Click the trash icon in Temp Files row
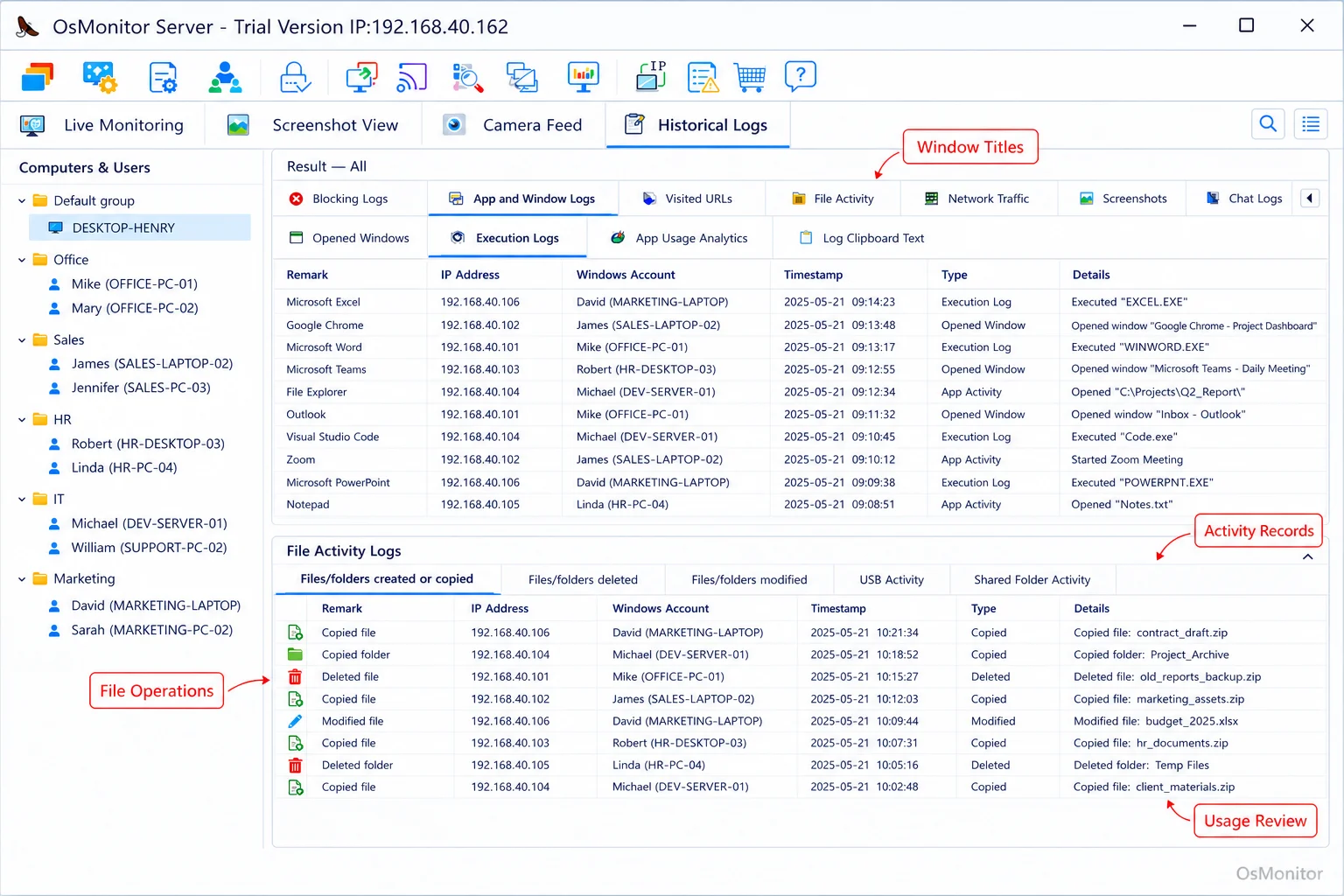Screen dimensions: 1344x896 click(296, 765)
